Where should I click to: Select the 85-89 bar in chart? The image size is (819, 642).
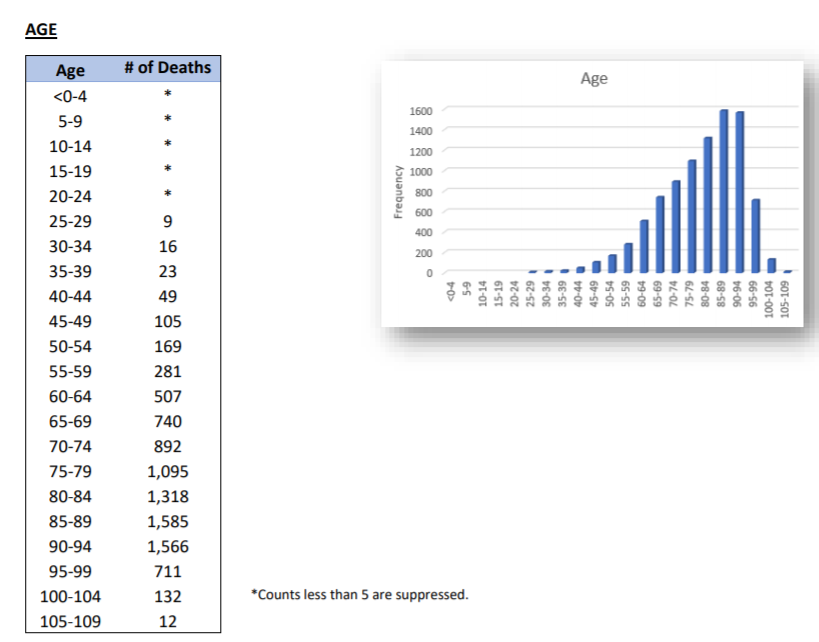coord(724,191)
